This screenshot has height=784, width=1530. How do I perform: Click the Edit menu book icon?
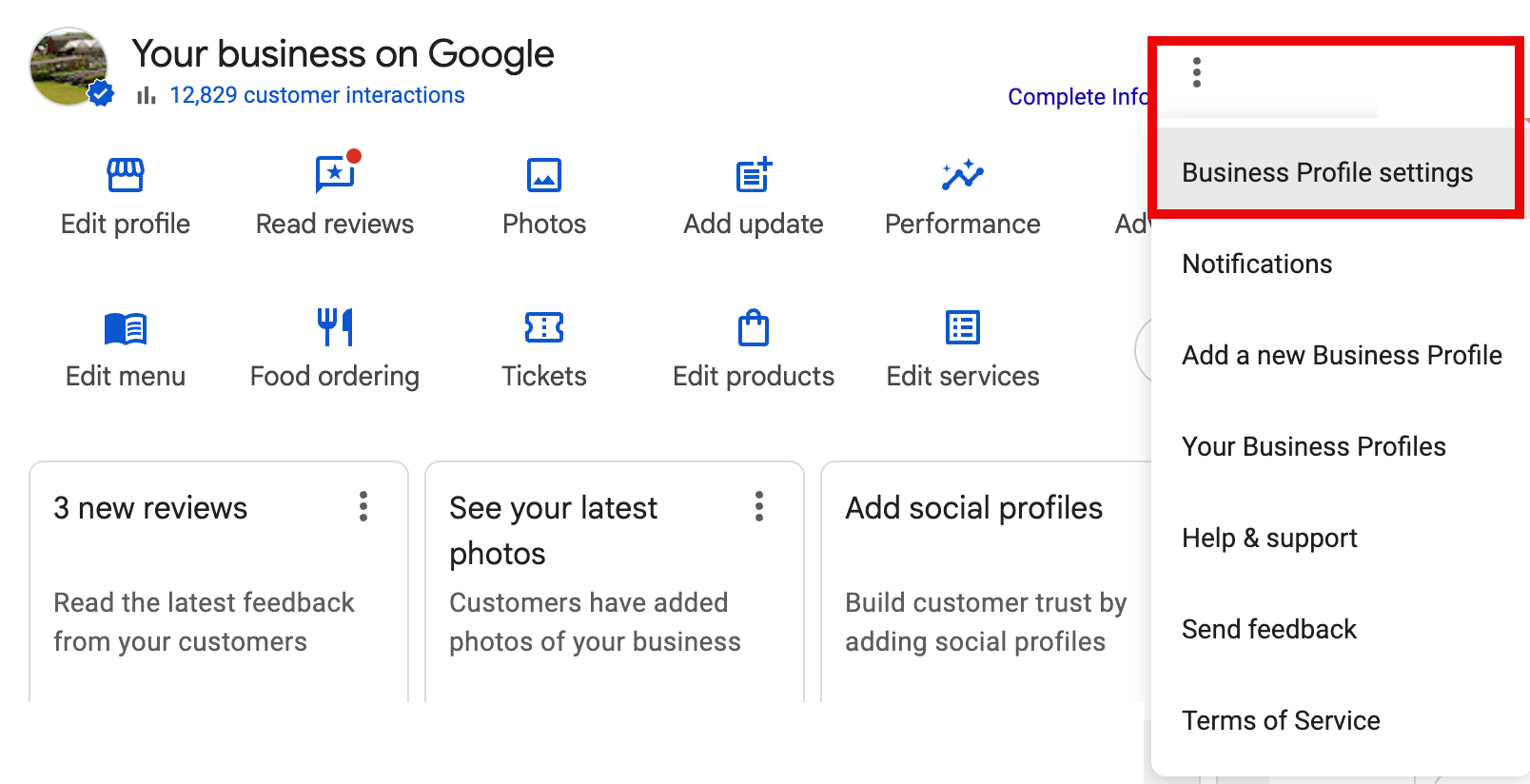pos(126,328)
